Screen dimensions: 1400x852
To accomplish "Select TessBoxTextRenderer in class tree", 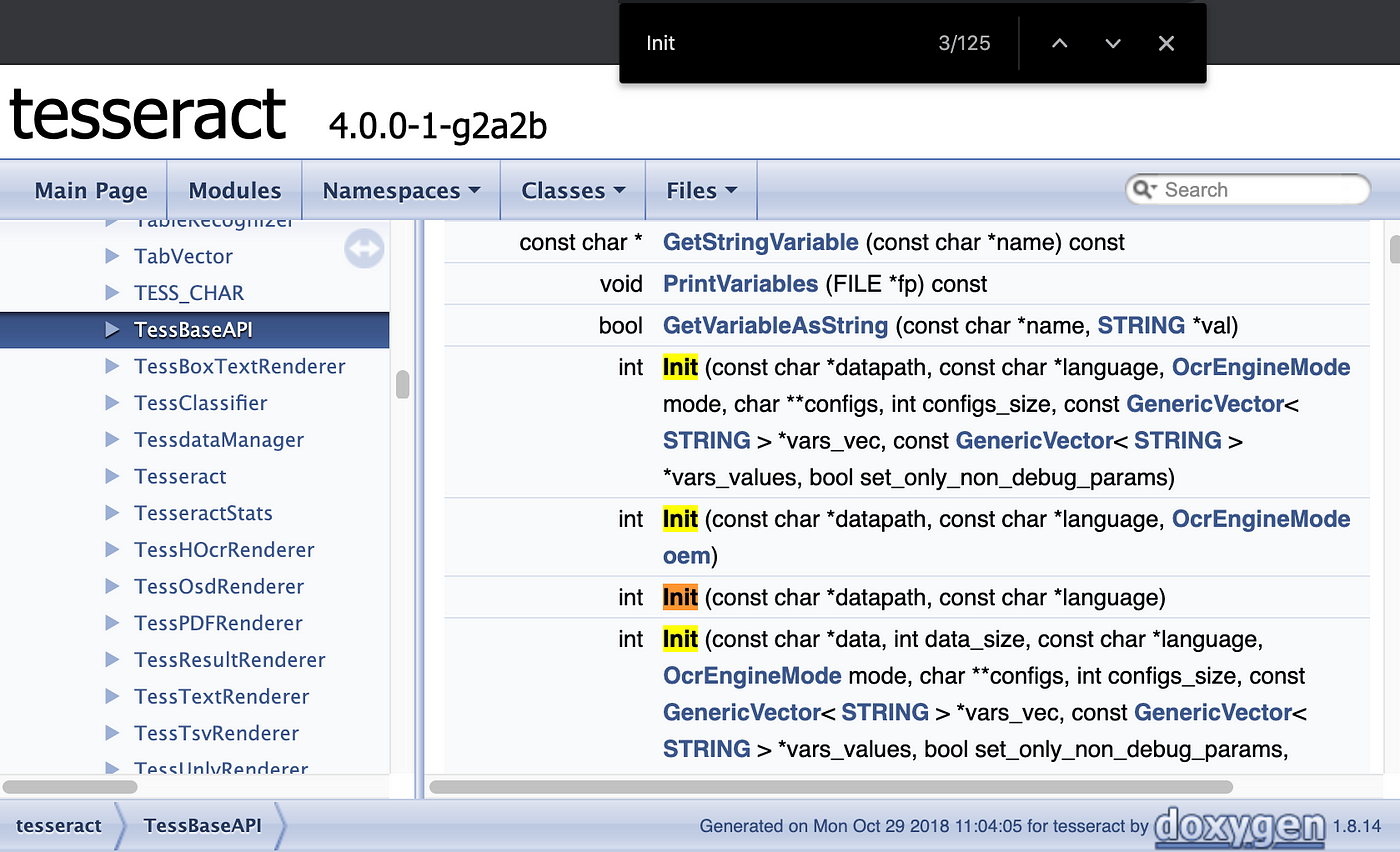I will (x=240, y=366).
